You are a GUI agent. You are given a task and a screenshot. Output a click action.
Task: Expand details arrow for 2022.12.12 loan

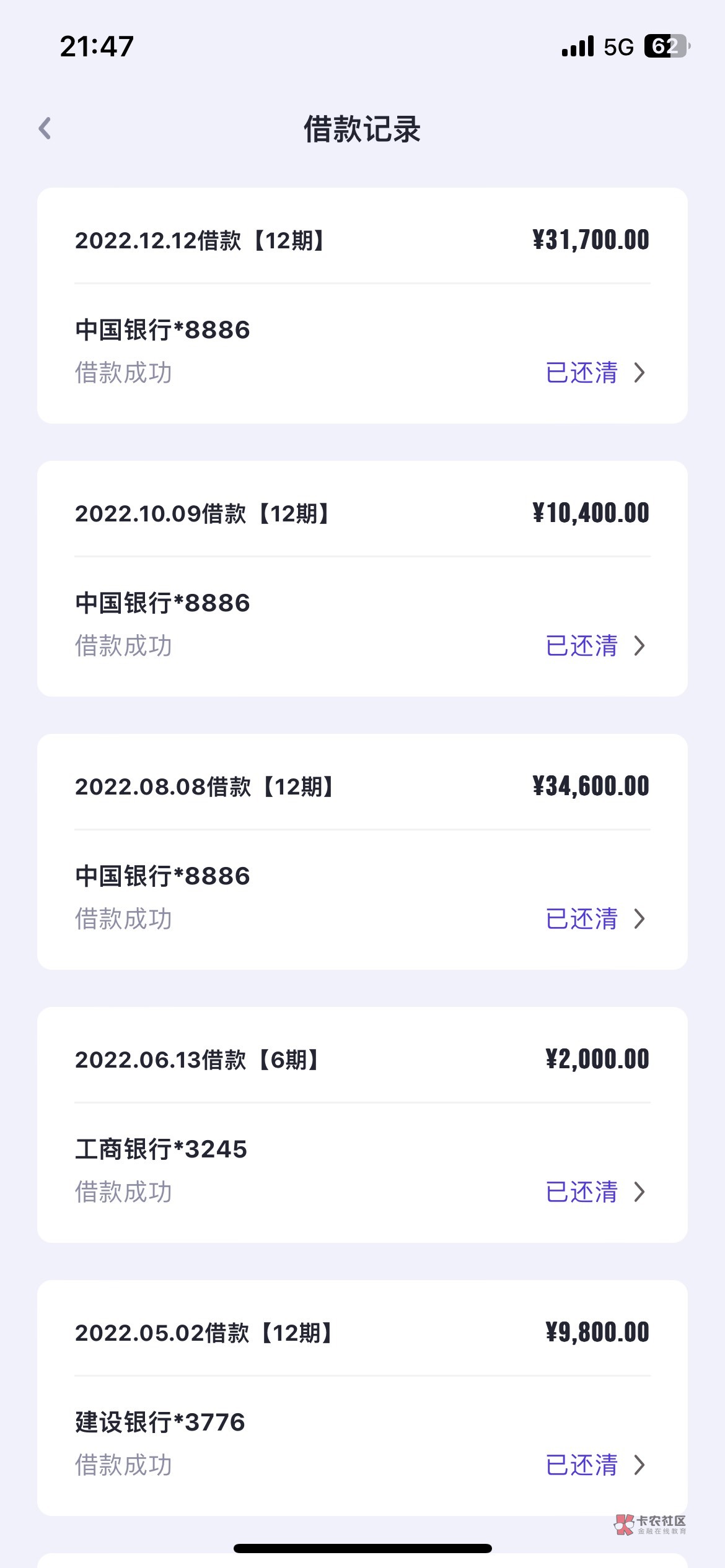pyautogui.click(x=639, y=373)
